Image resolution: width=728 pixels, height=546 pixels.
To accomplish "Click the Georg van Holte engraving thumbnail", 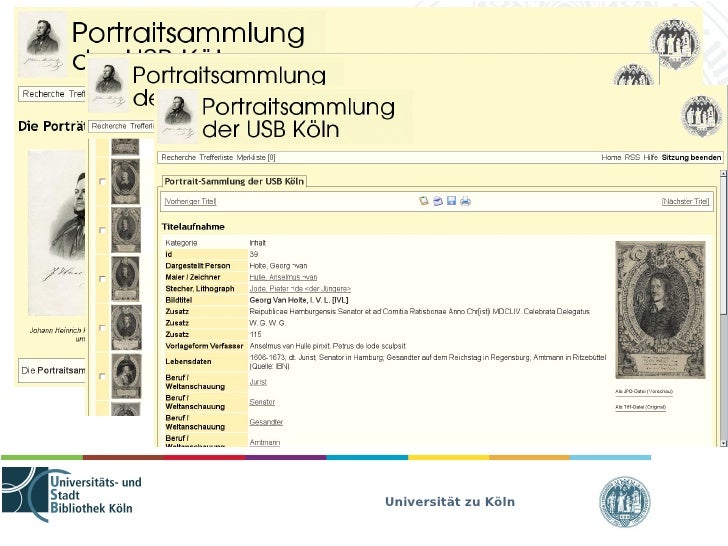I will coord(660,310).
